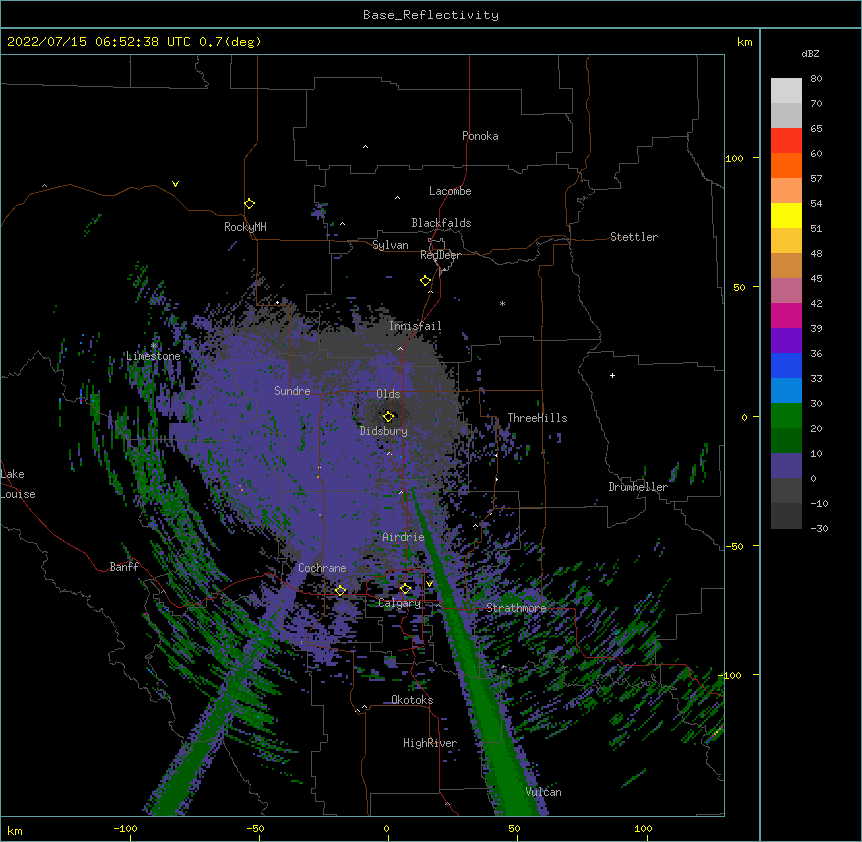Select the bright green swatch below 30 dBZ
The height and width of the screenshot is (842, 862).
click(786, 416)
